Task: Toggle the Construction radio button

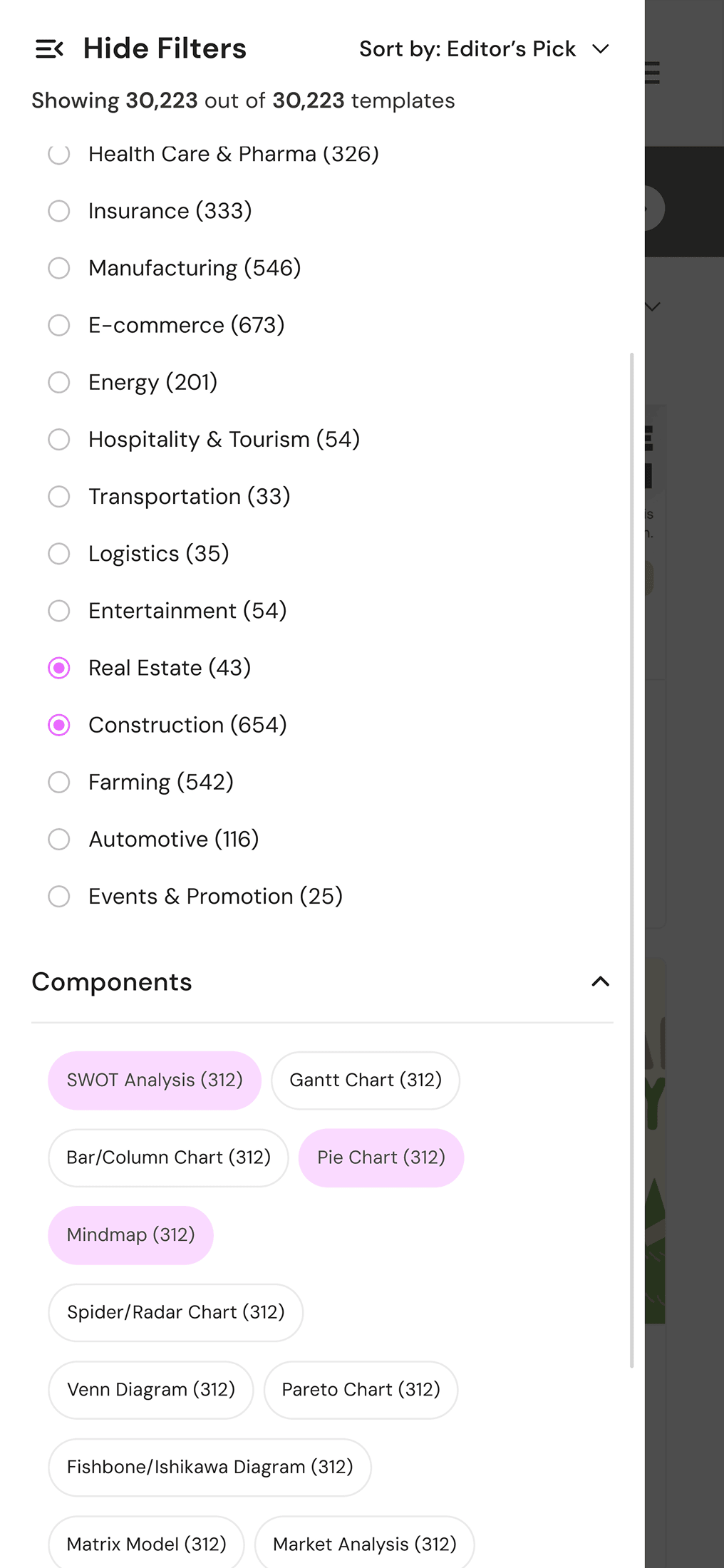Action: tap(59, 725)
